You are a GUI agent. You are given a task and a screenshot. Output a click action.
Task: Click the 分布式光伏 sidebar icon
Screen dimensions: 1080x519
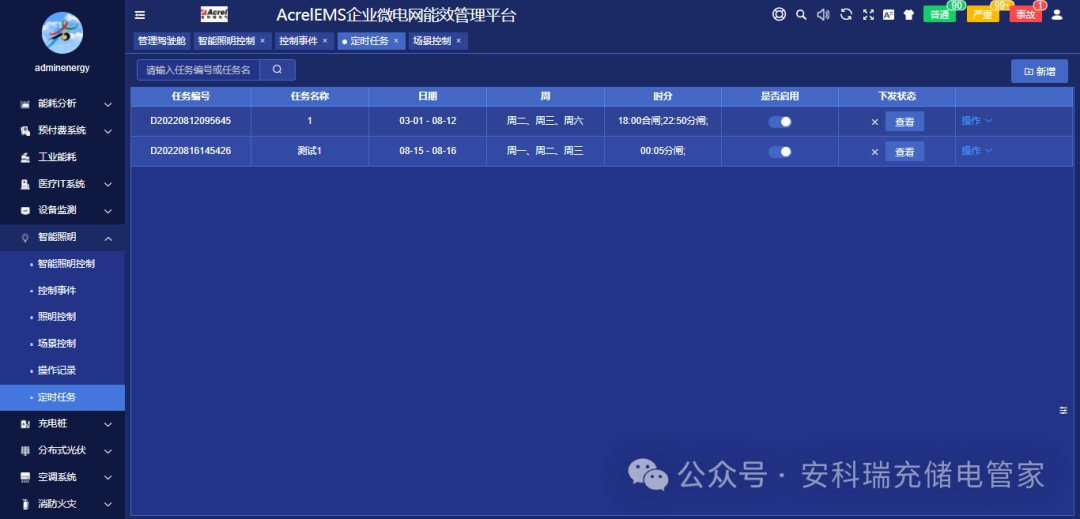(25, 451)
